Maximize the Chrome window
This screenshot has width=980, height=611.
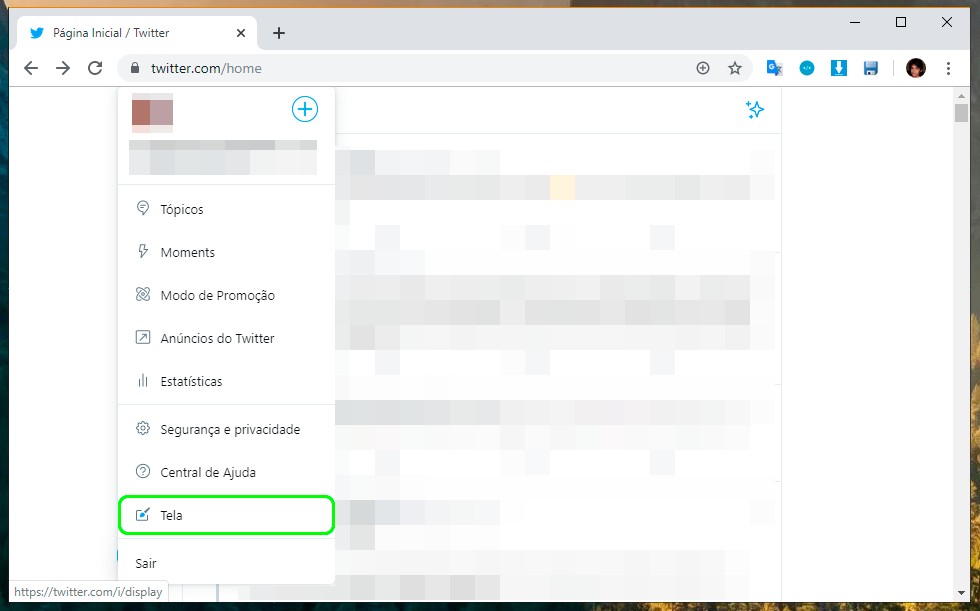coord(901,22)
